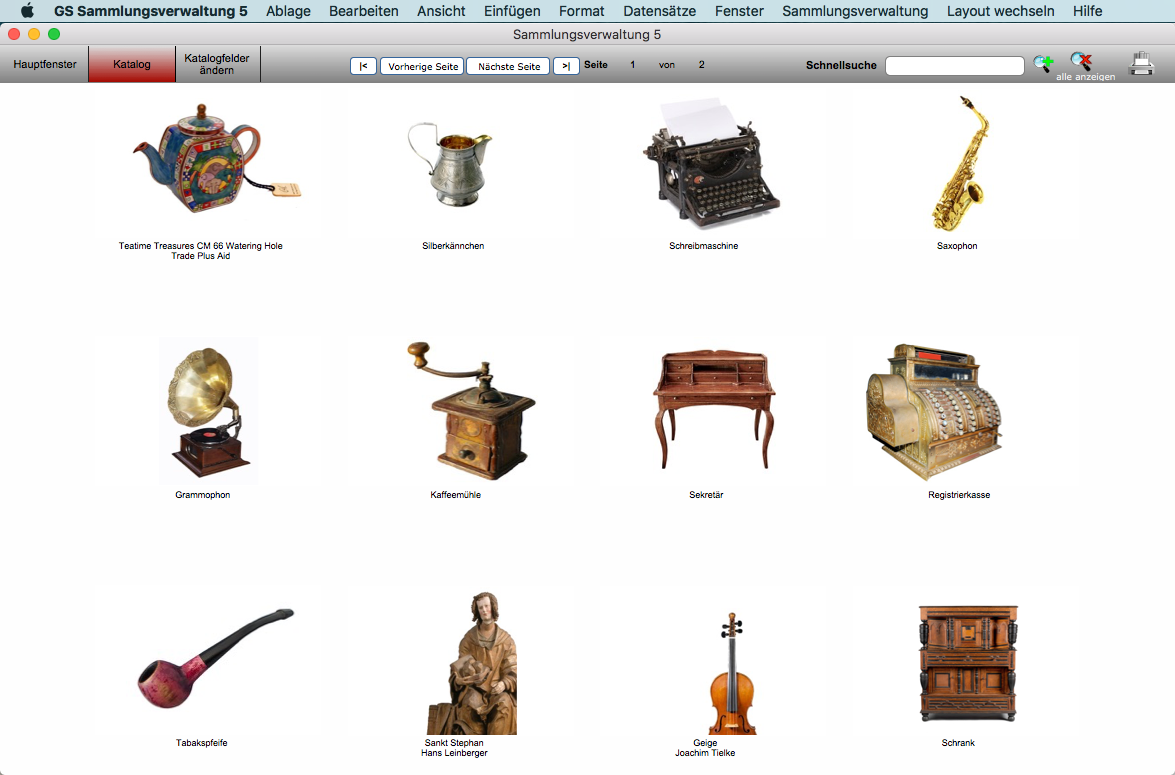1175x775 pixels.
Task: Open the Datensätze menu
Action: (x=659, y=11)
